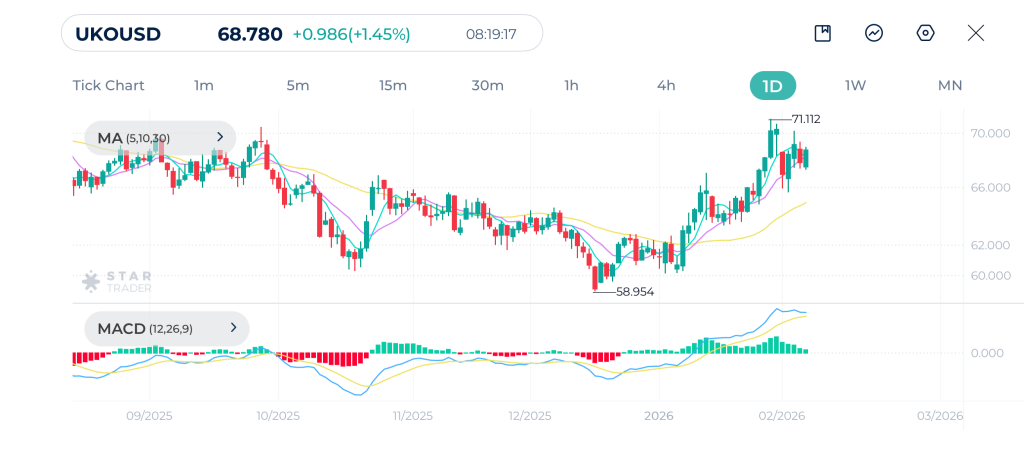Select the 1m timeframe
1024x471 pixels.
coord(204,86)
